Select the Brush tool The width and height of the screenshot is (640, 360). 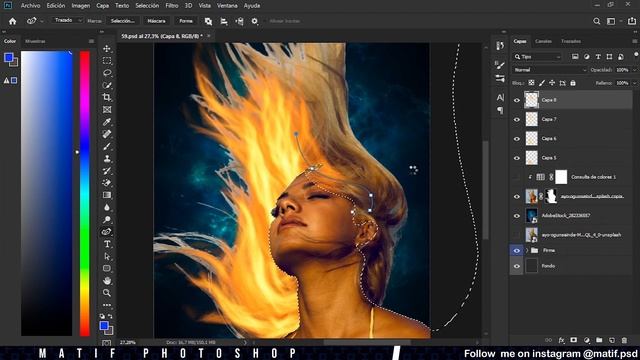(107, 146)
